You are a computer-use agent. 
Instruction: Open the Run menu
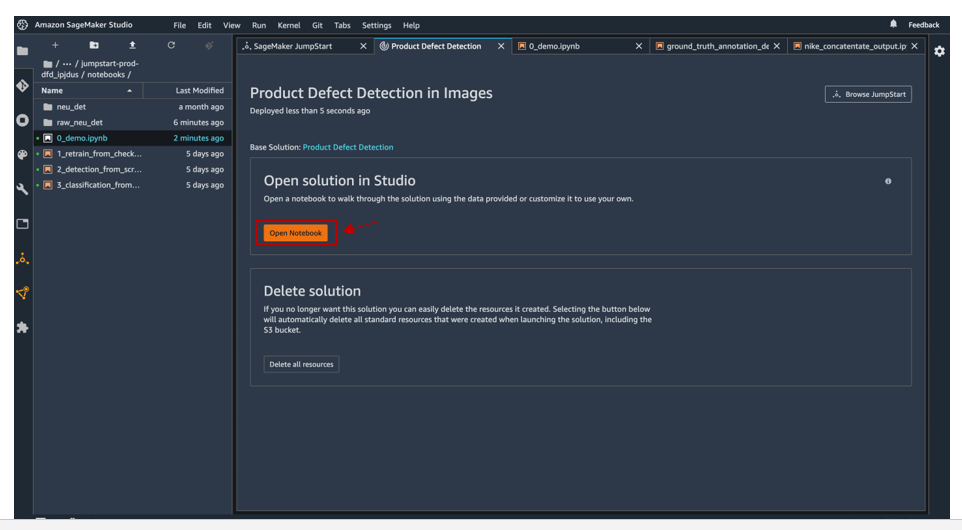pos(259,25)
